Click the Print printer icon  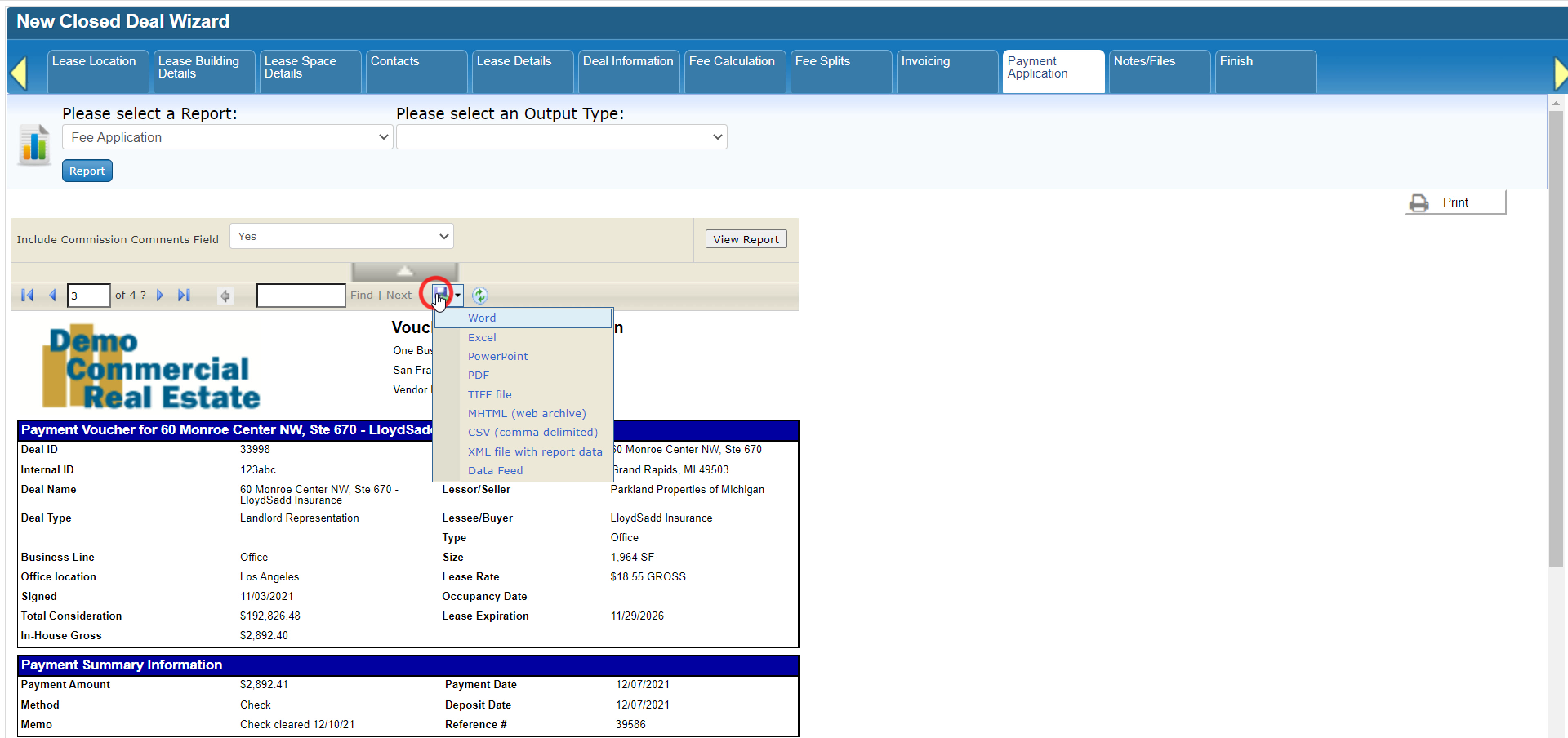[1419, 202]
